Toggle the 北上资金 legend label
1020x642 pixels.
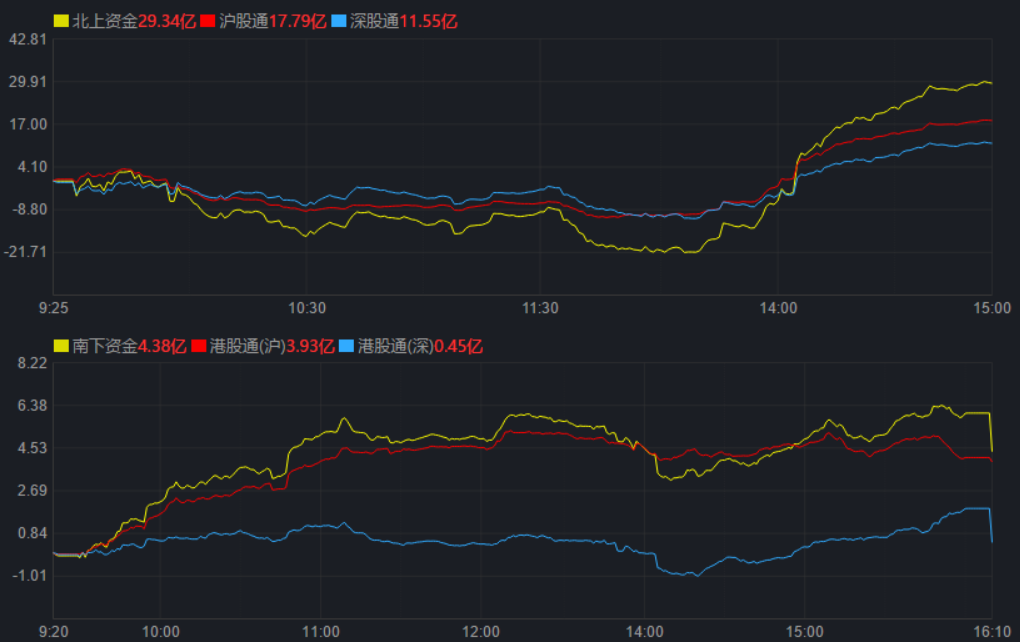click(x=105, y=20)
